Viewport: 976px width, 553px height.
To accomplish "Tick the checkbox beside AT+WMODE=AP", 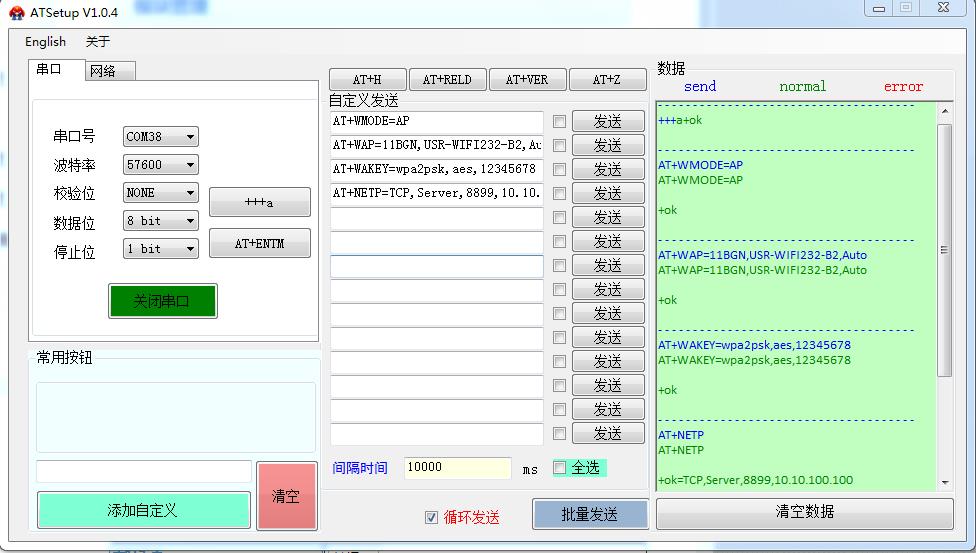I will click(559, 121).
